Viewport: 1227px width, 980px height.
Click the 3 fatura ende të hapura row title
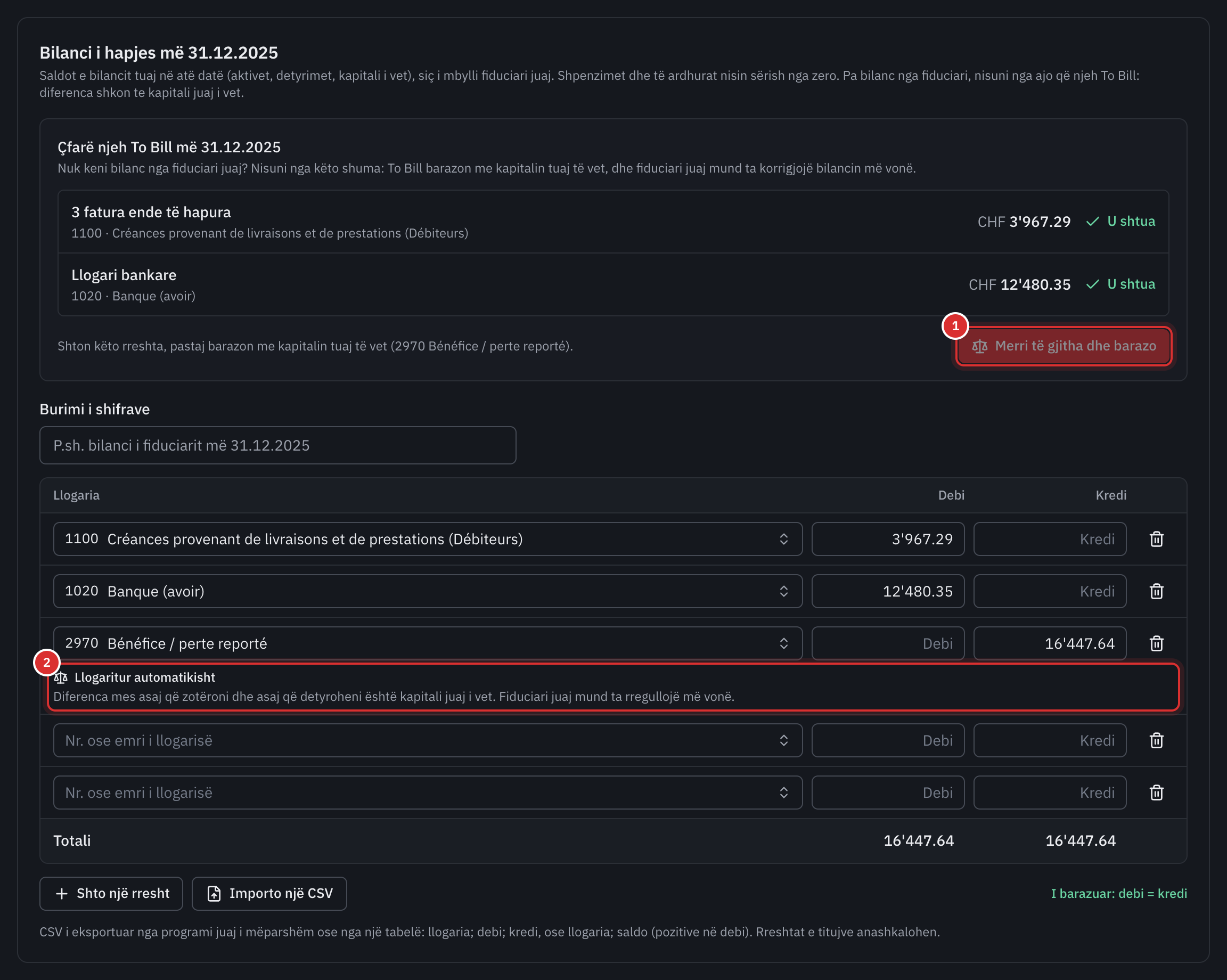151,213
